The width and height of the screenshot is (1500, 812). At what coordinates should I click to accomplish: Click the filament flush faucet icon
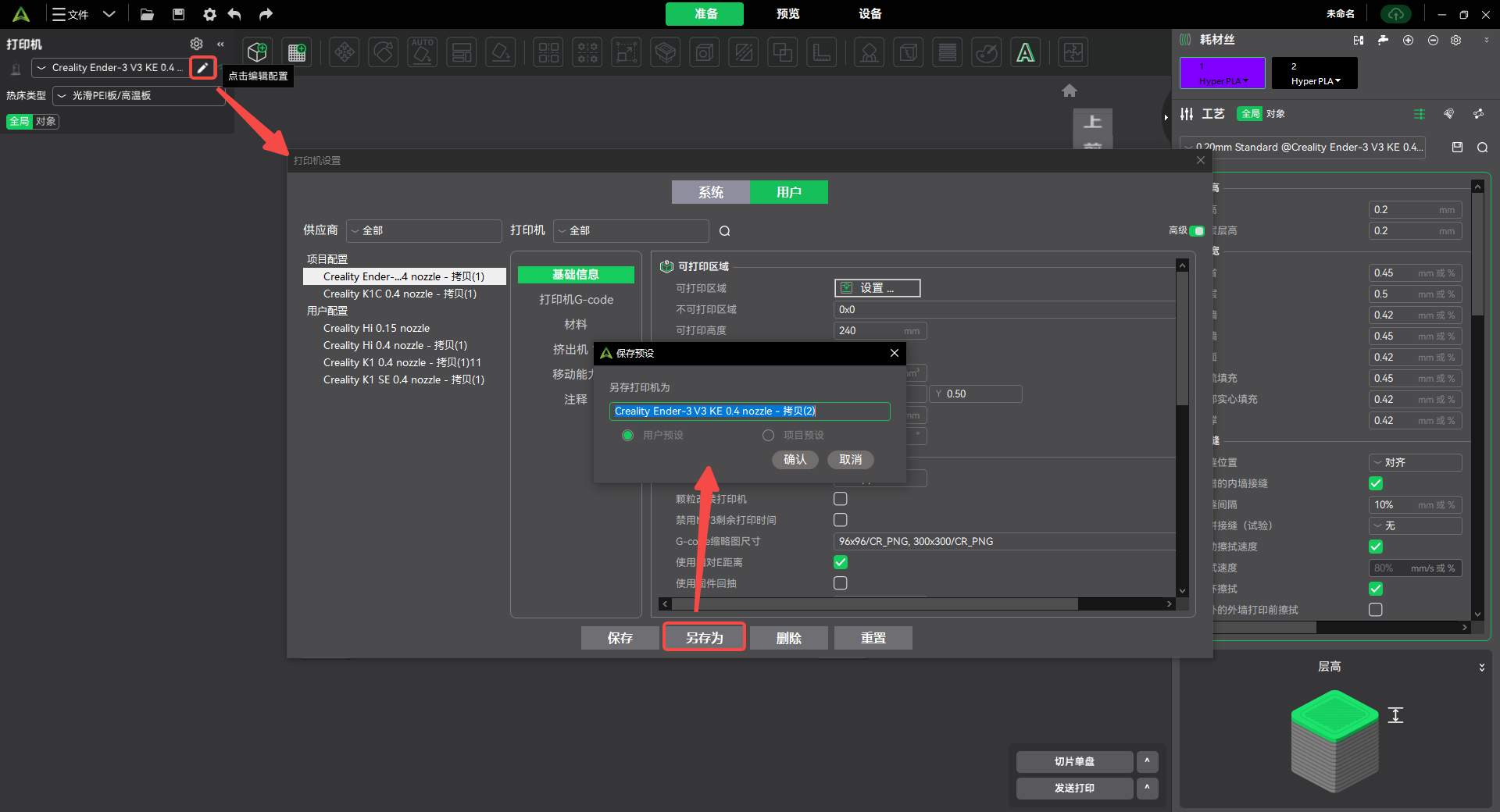pos(1383,40)
